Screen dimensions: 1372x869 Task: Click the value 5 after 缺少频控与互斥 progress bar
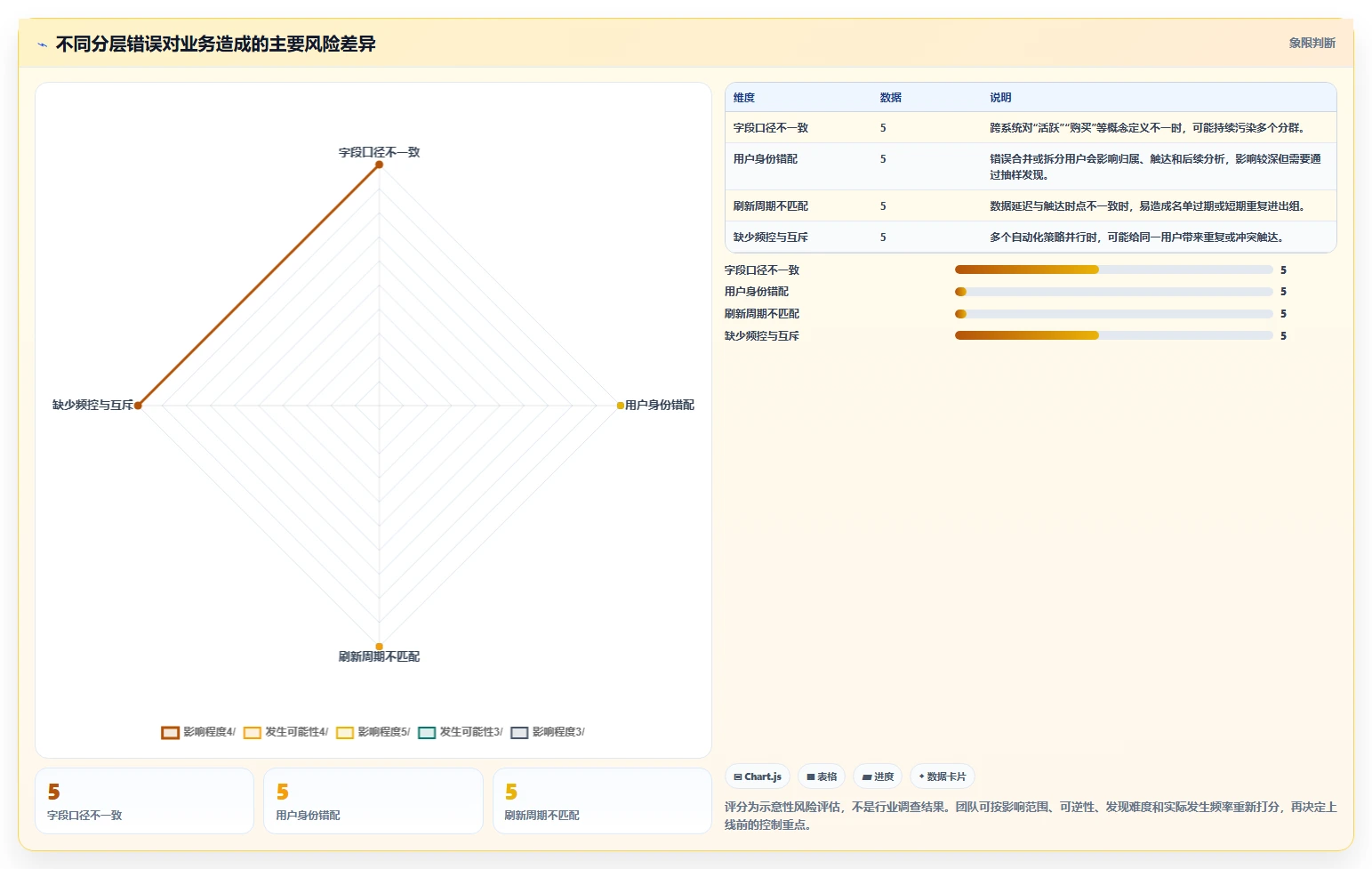click(1283, 336)
